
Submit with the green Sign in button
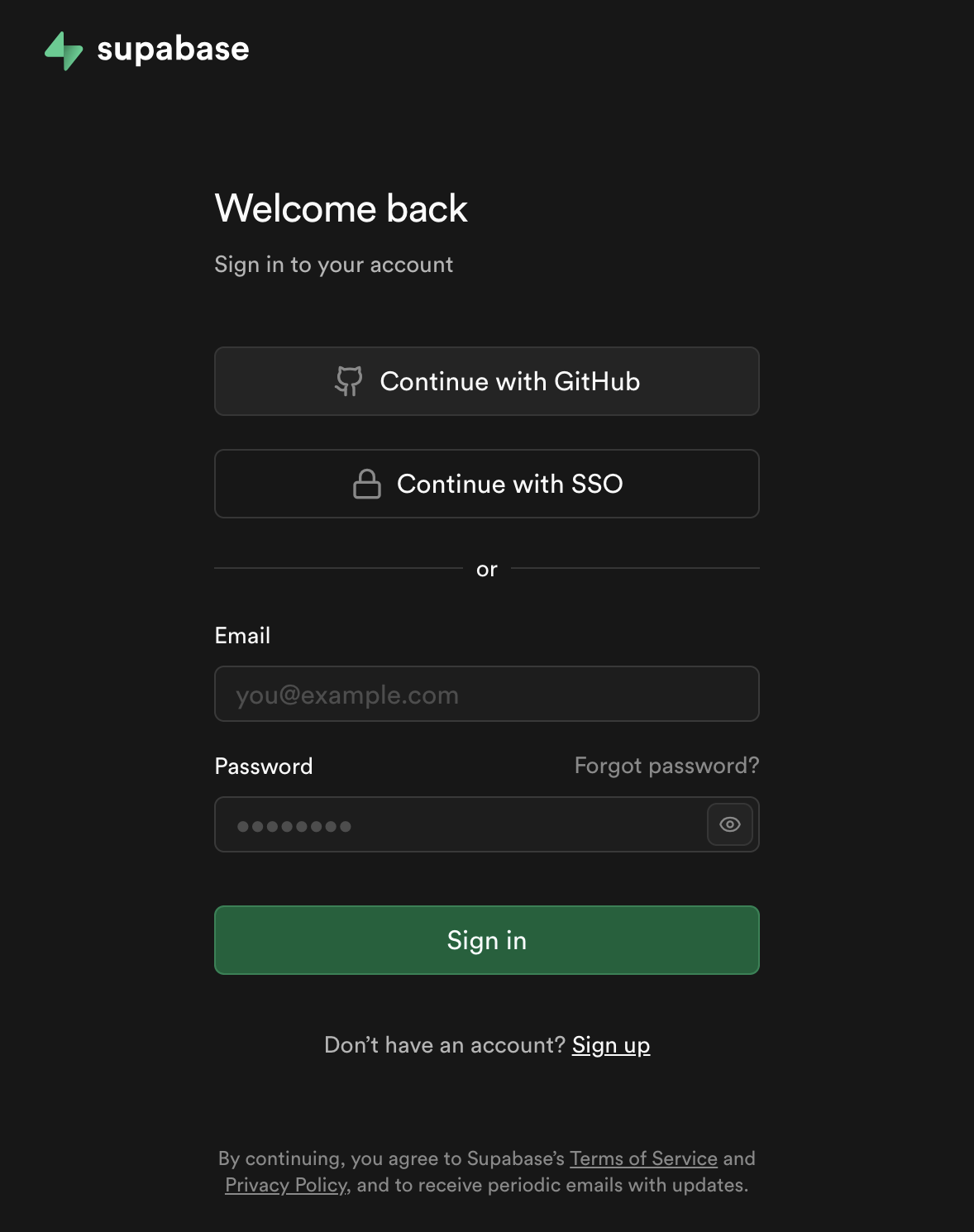point(487,940)
